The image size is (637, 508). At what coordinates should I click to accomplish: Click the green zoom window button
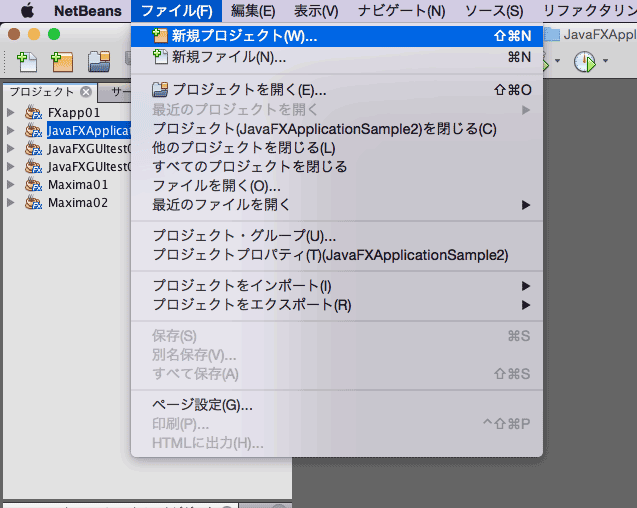point(54,35)
